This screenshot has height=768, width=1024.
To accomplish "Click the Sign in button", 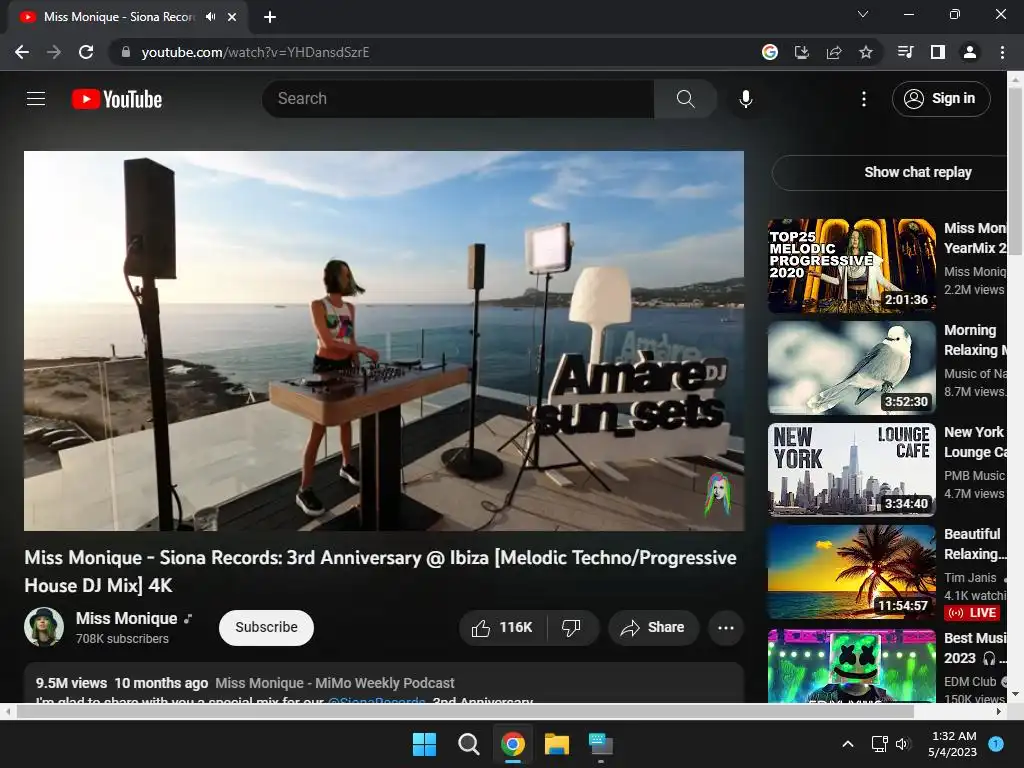I will [x=940, y=99].
